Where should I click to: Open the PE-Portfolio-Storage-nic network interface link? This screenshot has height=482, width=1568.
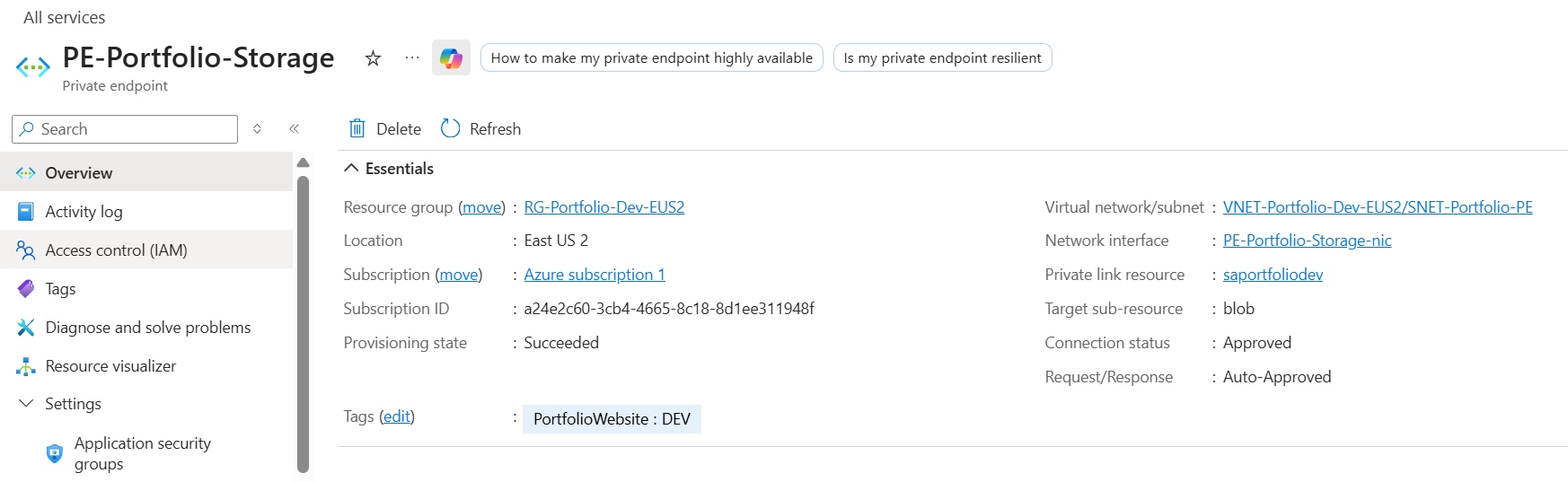[x=1307, y=241]
